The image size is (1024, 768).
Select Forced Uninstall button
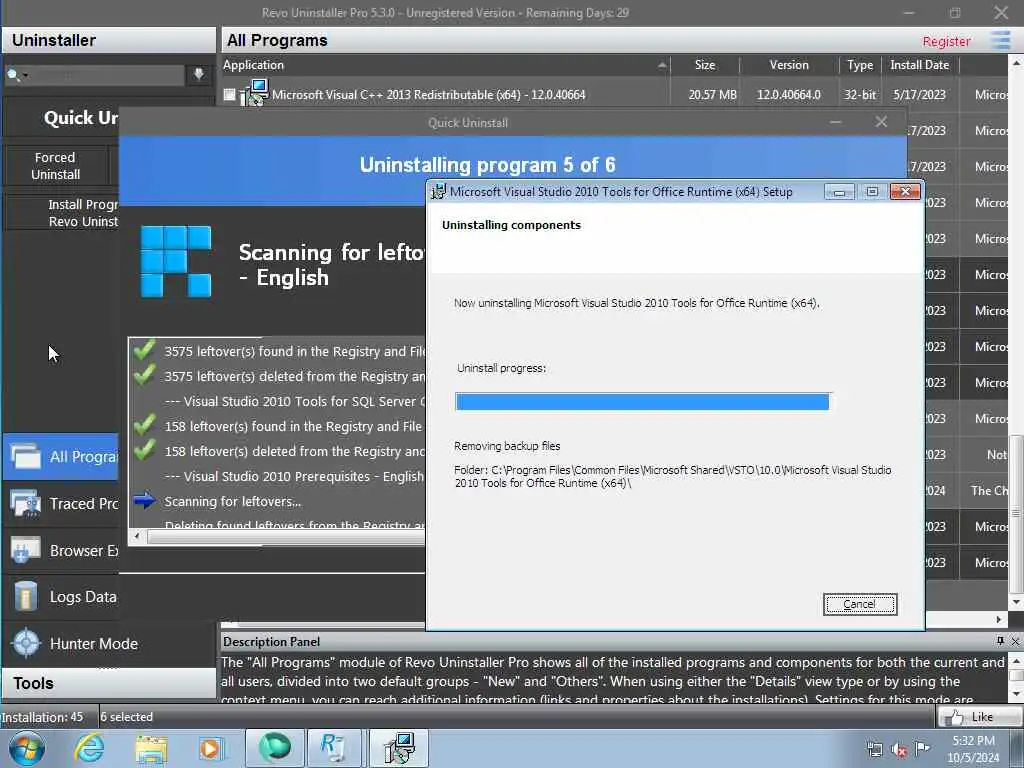pyautogui.click(x=56, y=166)
